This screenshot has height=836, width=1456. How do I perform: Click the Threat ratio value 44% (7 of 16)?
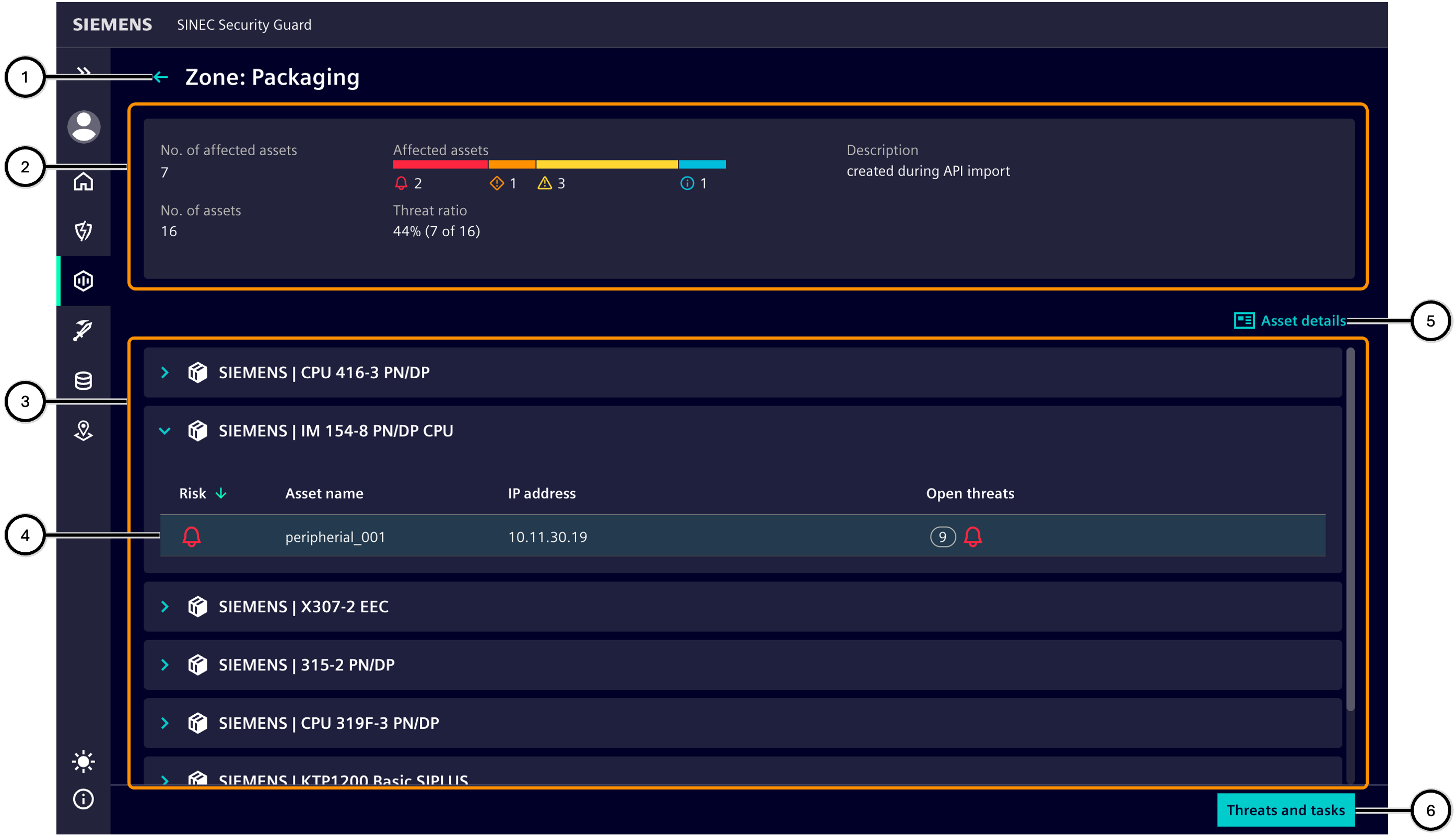click(436, 231)
